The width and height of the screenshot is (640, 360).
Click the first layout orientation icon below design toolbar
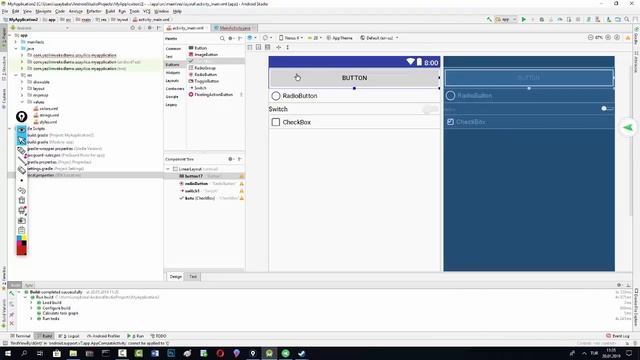tap(250, 47)
